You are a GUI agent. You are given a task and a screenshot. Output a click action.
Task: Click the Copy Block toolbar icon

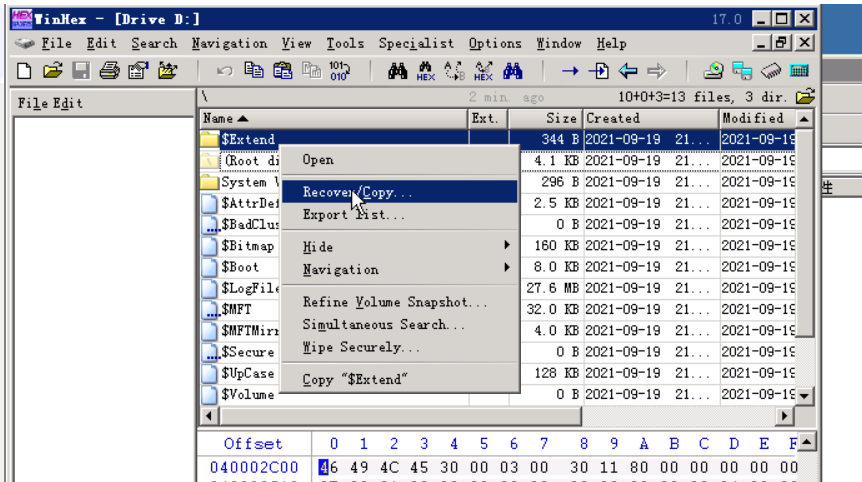(x=253, y=71)
